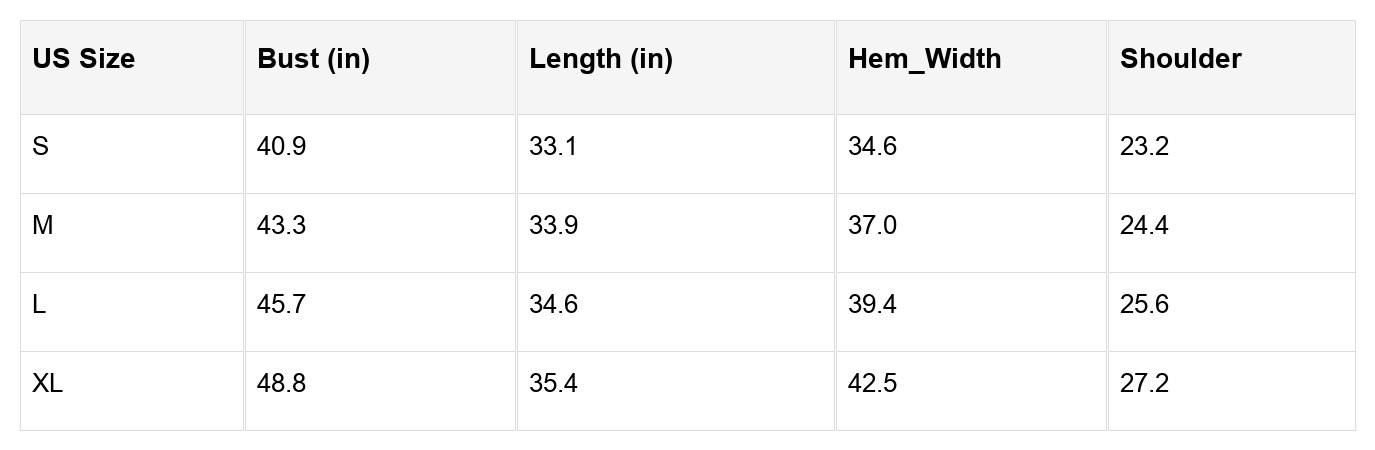Select the 25.6 shoulder cell for L
This screenshot has width=1375, height=450.
[1144, 304]
